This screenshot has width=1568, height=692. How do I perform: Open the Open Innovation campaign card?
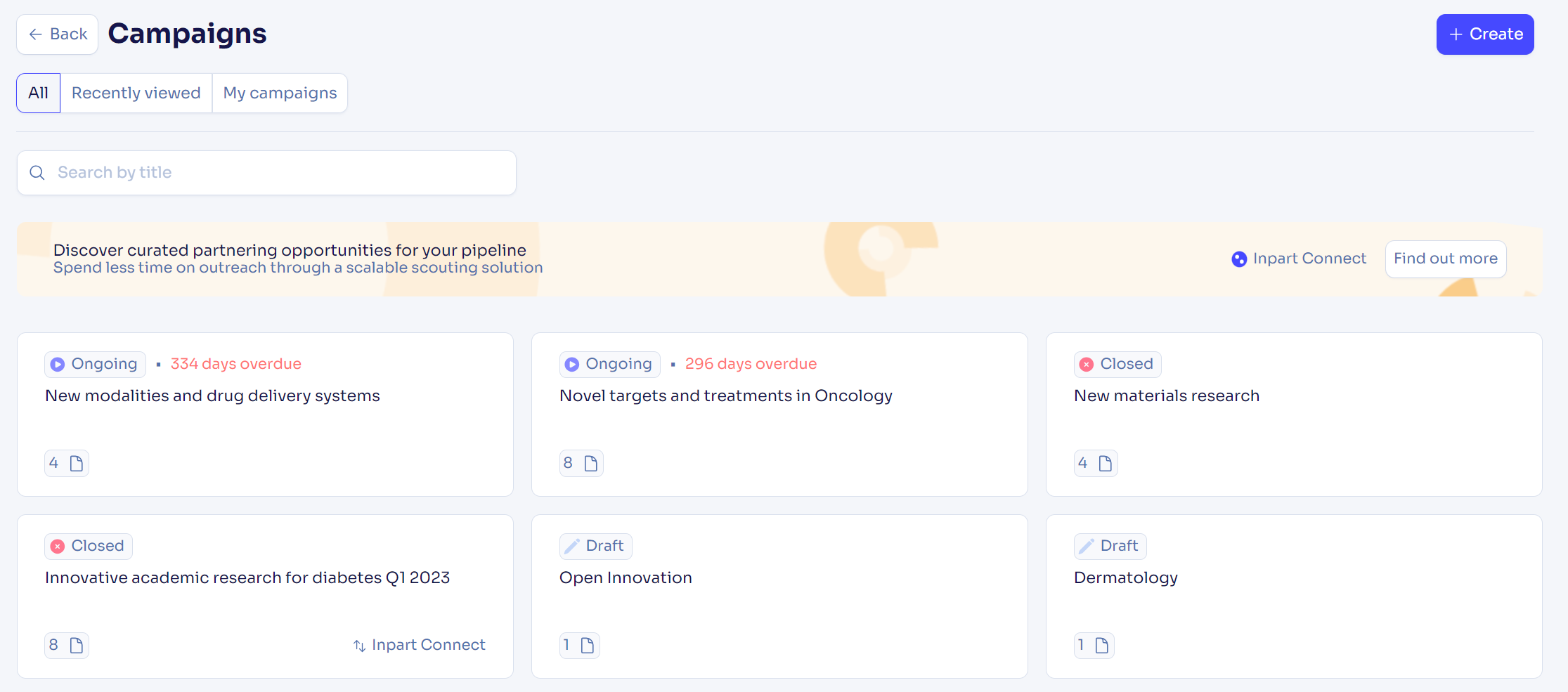click(779, 596)
